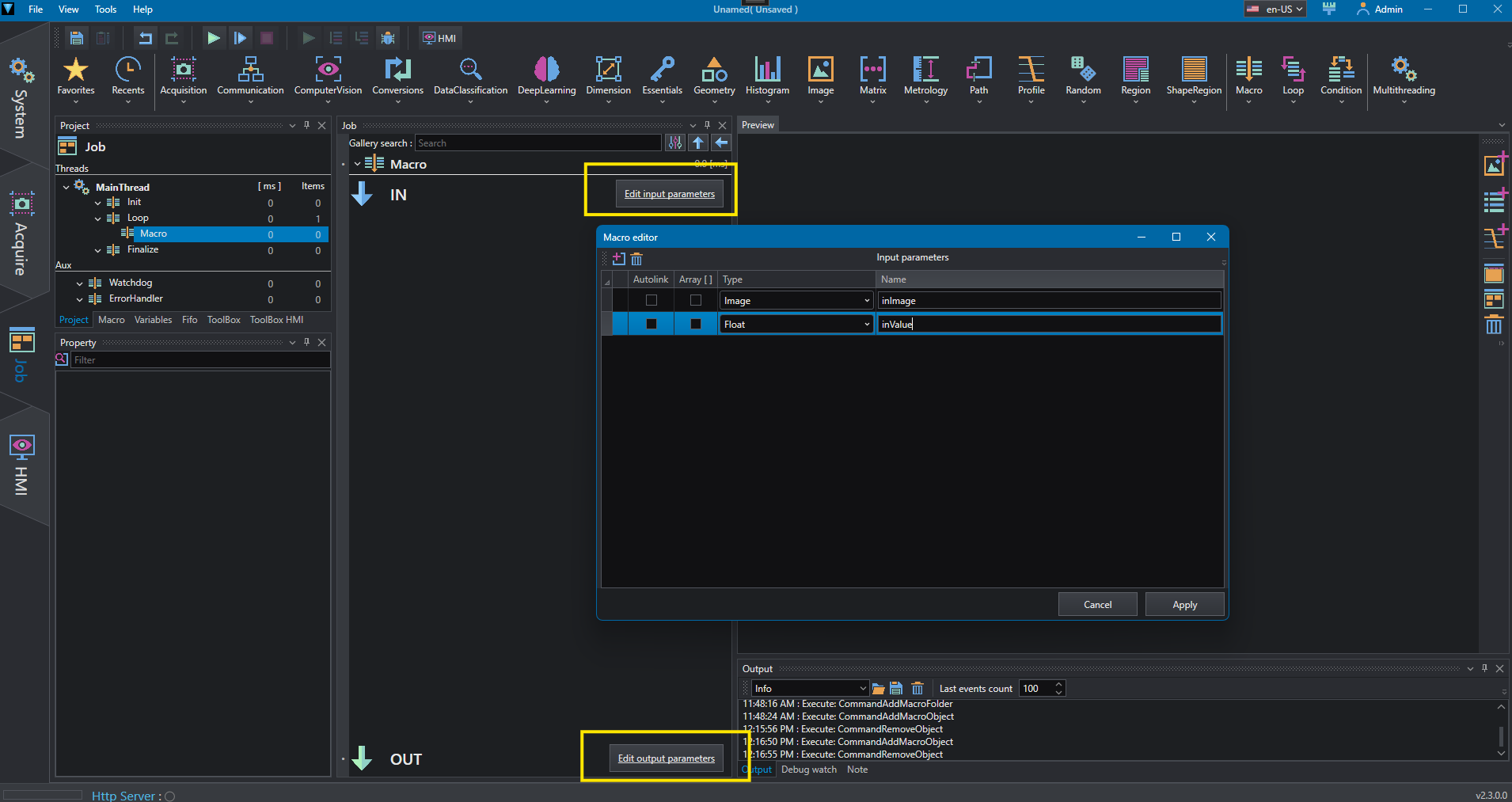Increase the last events count stepper
Viewport: 1512px width, 802px height.
pos(1058,684)
